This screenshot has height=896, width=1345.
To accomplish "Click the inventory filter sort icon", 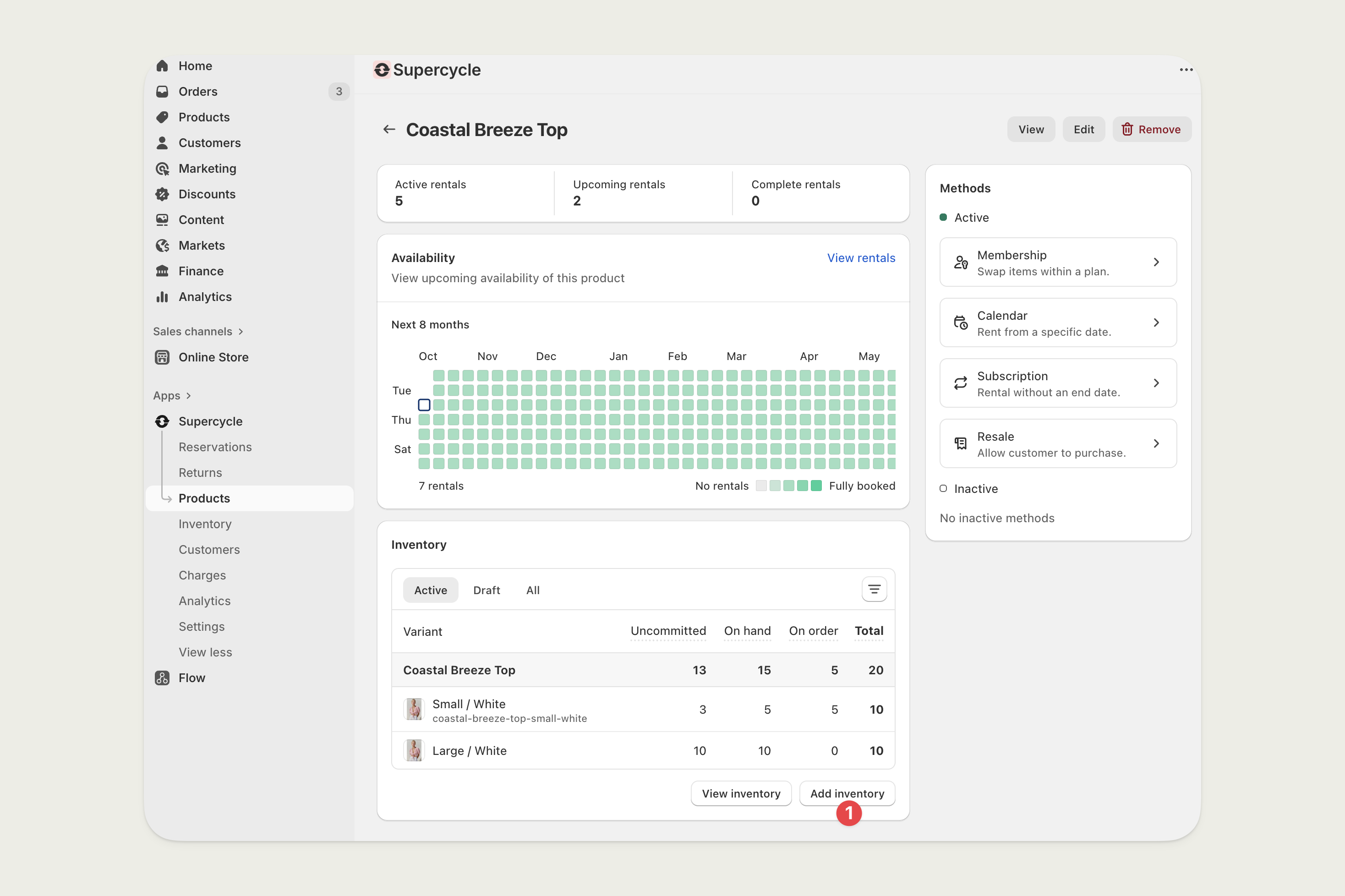I will point(874,590).
